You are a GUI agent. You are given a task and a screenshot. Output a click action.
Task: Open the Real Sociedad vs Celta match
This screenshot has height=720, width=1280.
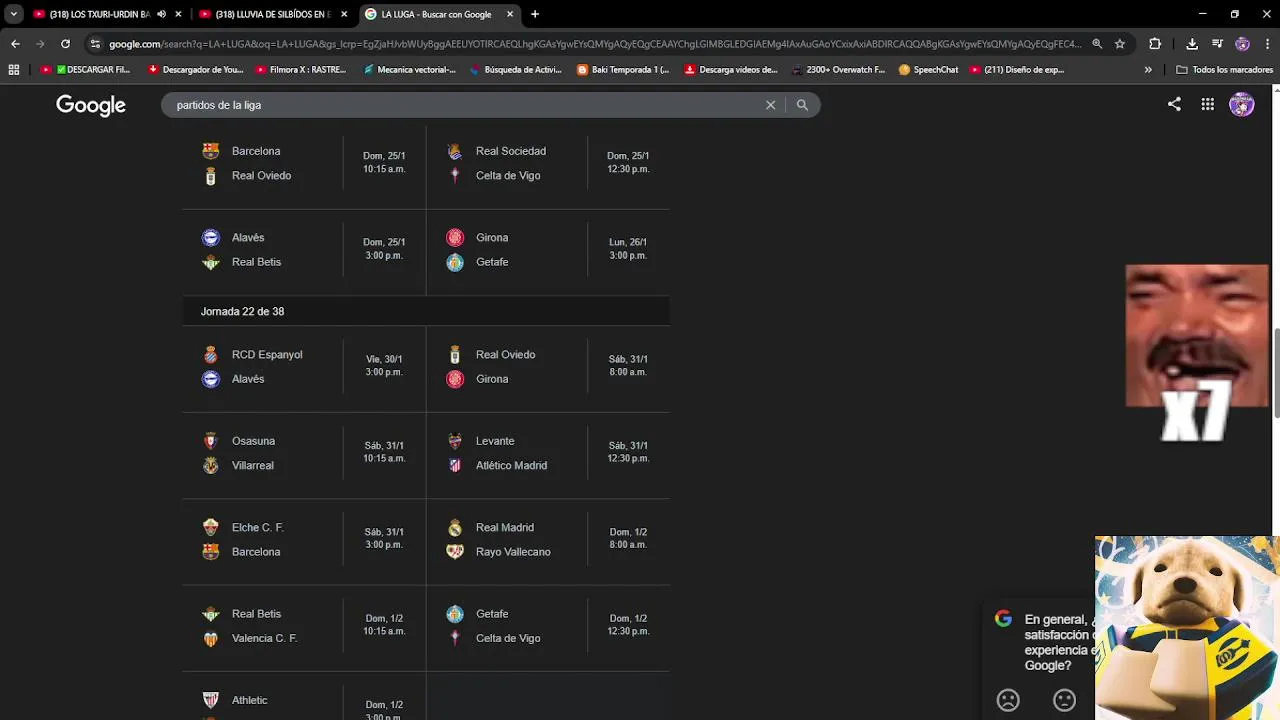[x=548, y=163]
